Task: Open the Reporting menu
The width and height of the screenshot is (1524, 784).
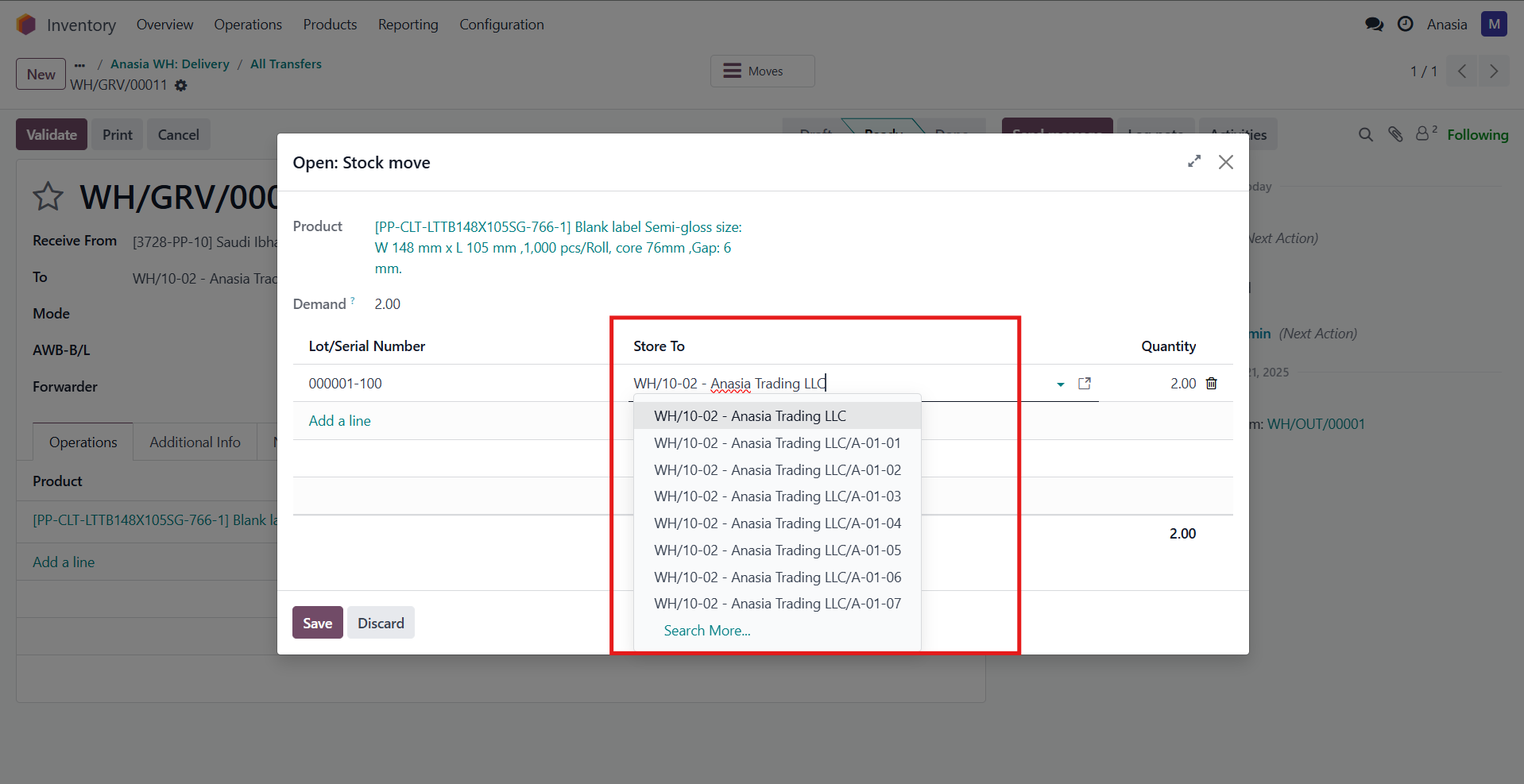Action: click(408, 25)
